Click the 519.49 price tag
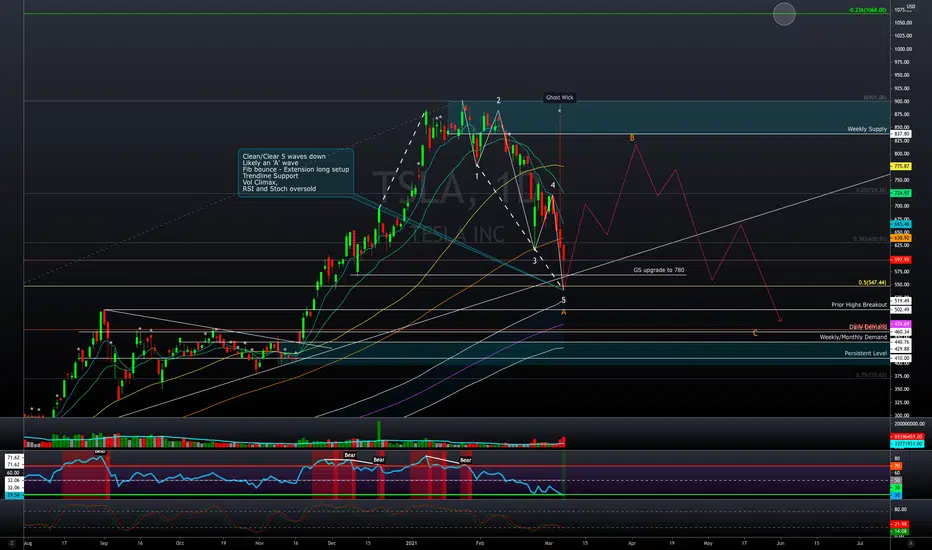 (901, 301)
